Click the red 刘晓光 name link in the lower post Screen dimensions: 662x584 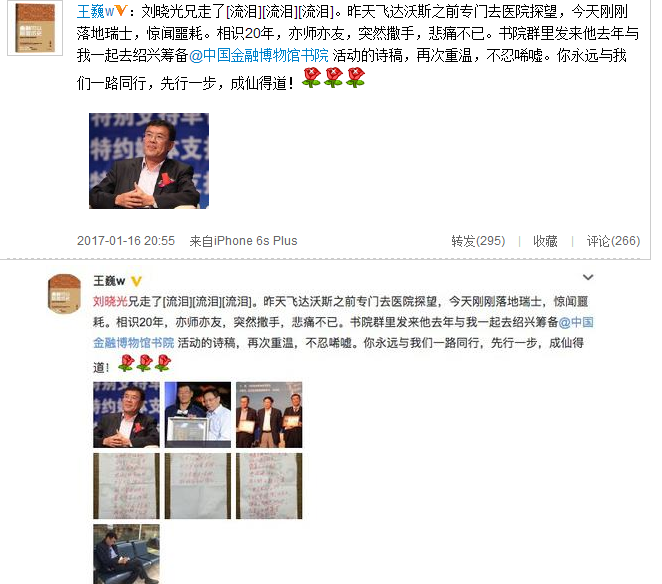110,302
